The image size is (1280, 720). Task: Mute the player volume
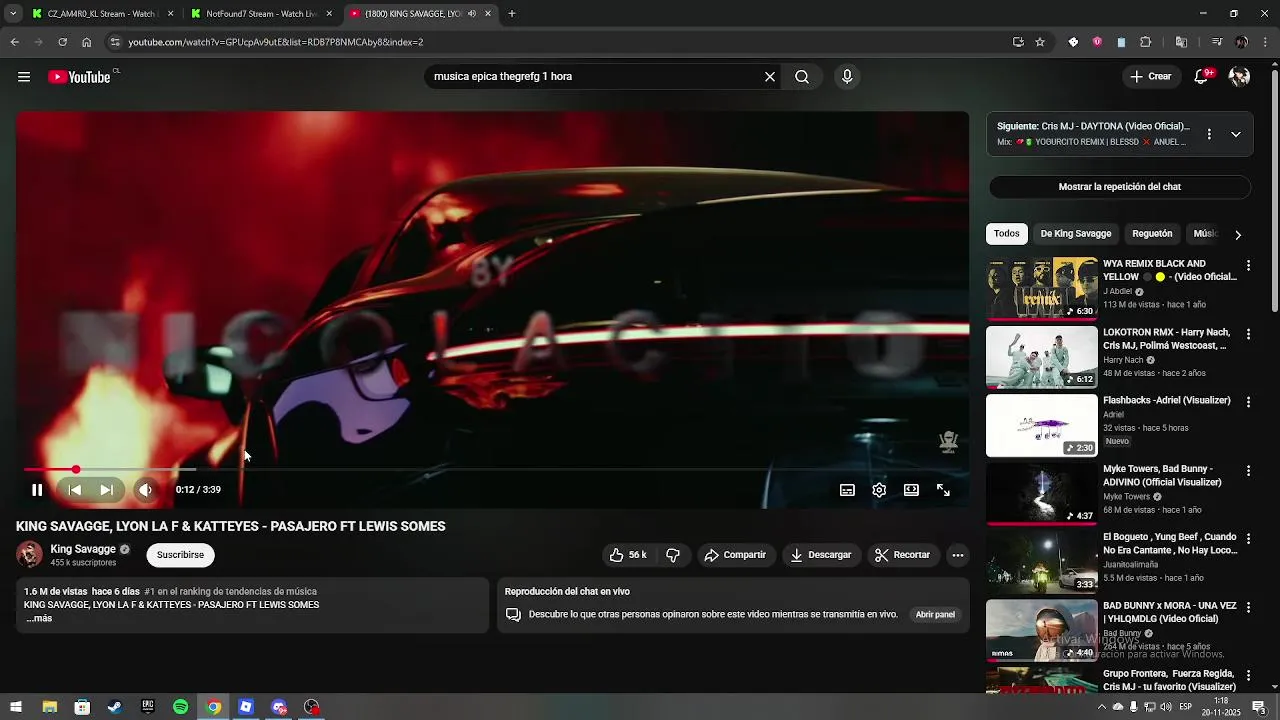pos(145,490)
